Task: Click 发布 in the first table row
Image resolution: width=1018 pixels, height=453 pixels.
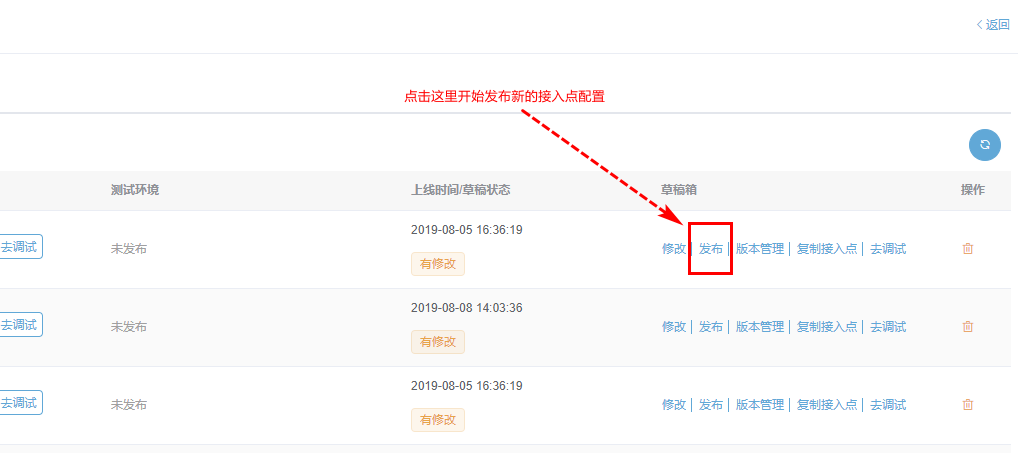Action: 711,249
